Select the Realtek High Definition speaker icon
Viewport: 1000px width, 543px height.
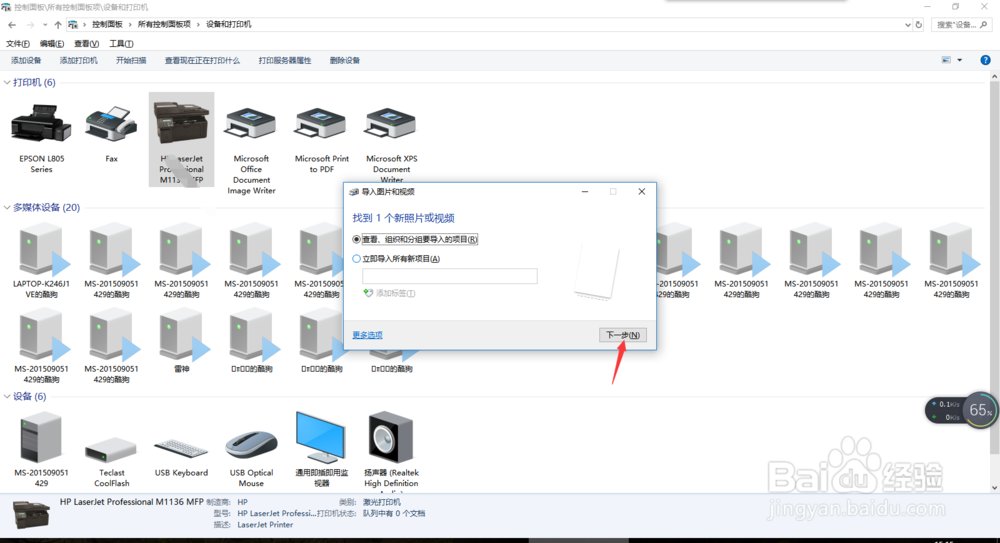click(x=391, y=437)
